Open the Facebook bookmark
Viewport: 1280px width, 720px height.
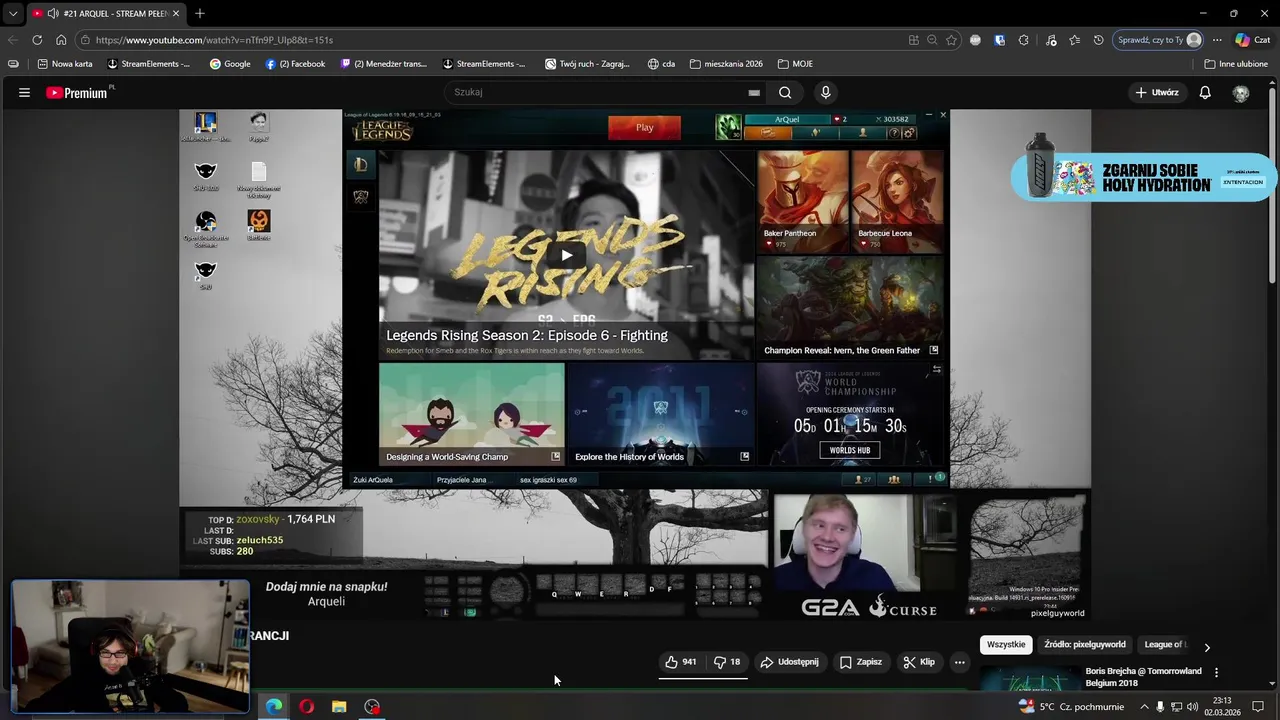pyautogui.click(x=295, y=63)
